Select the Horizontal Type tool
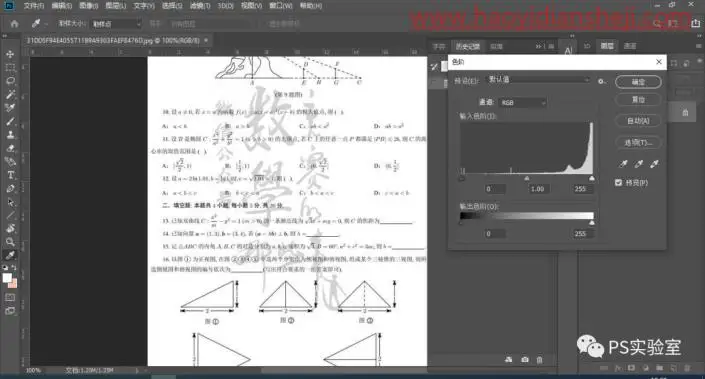This screenshot has width=705, height=379. 10,175
